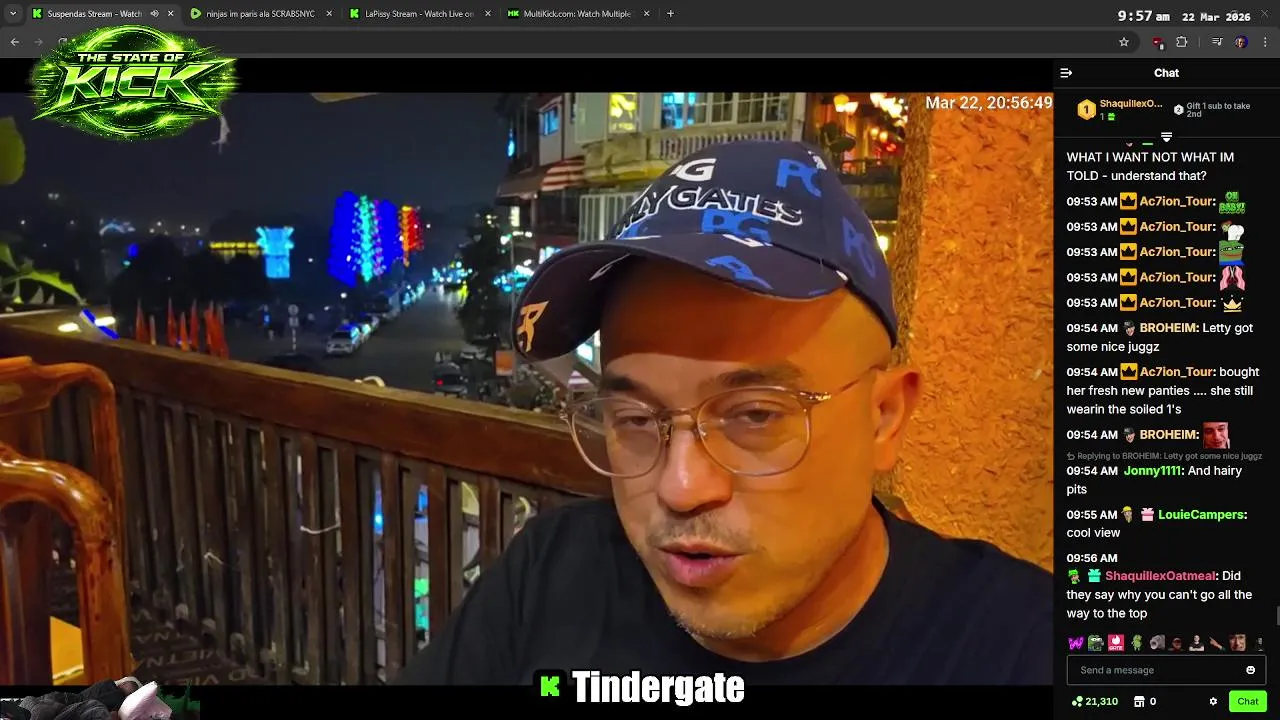1280x720 pixels.
Task: Close the MultiKick.com tab
Action: point(647,14)
